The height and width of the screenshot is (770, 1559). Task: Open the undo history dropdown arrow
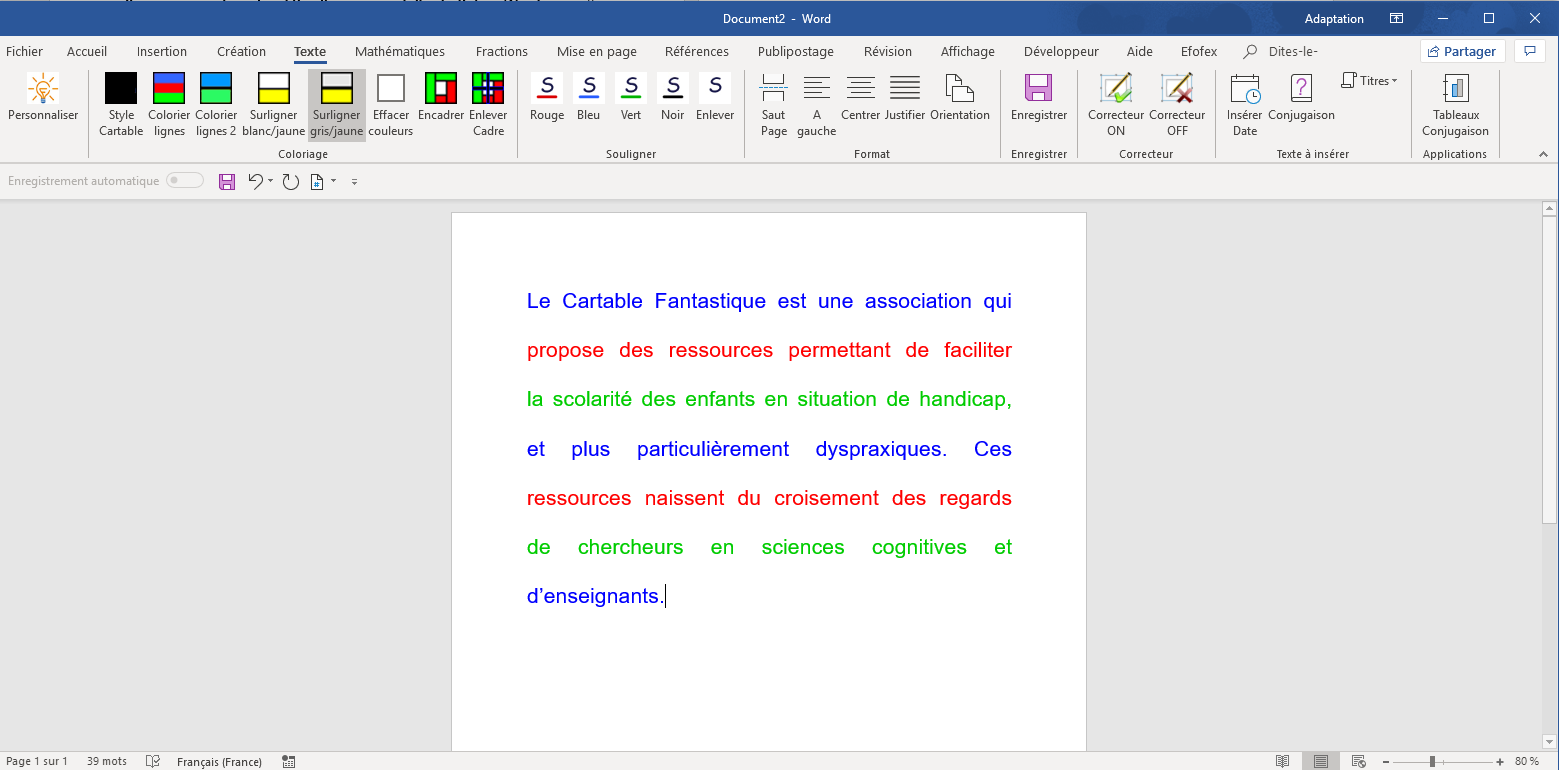[270, 181]
